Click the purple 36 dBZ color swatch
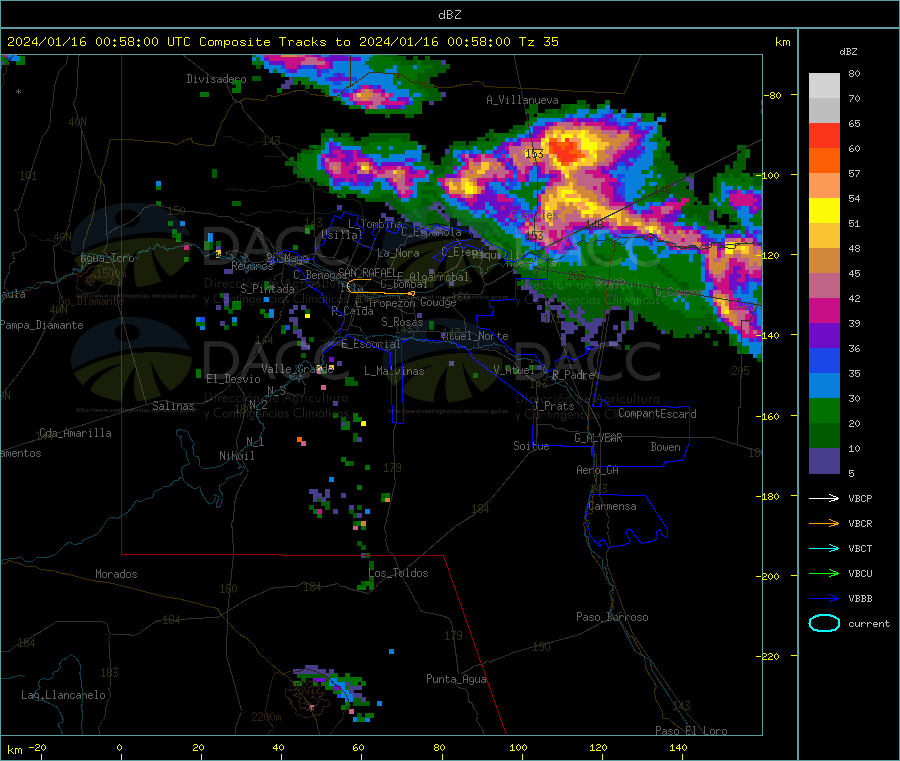 point(824,336)
